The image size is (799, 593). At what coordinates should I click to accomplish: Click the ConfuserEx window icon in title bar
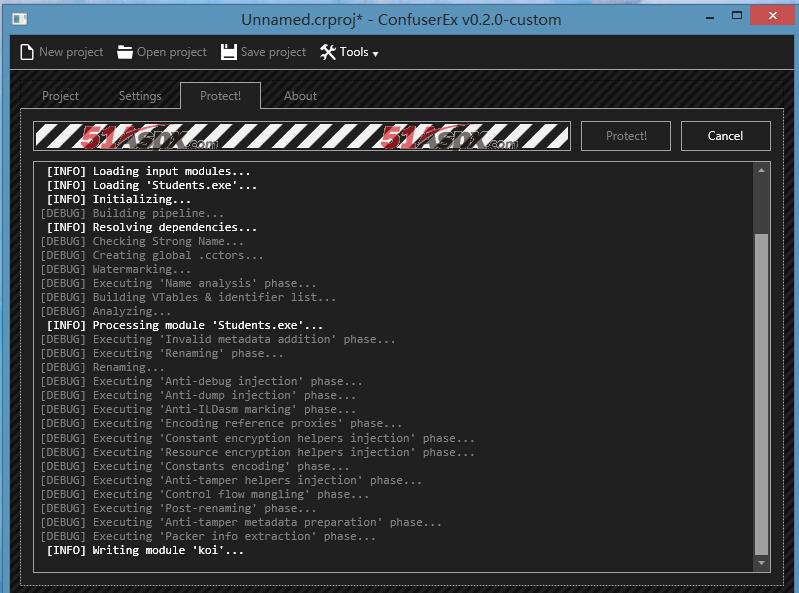19,19
